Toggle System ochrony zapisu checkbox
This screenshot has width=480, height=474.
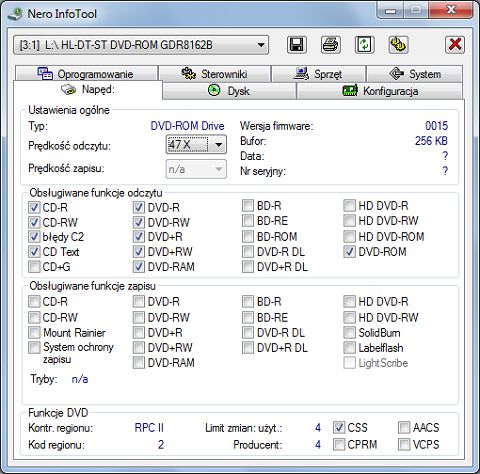click(x=34, y=348)
